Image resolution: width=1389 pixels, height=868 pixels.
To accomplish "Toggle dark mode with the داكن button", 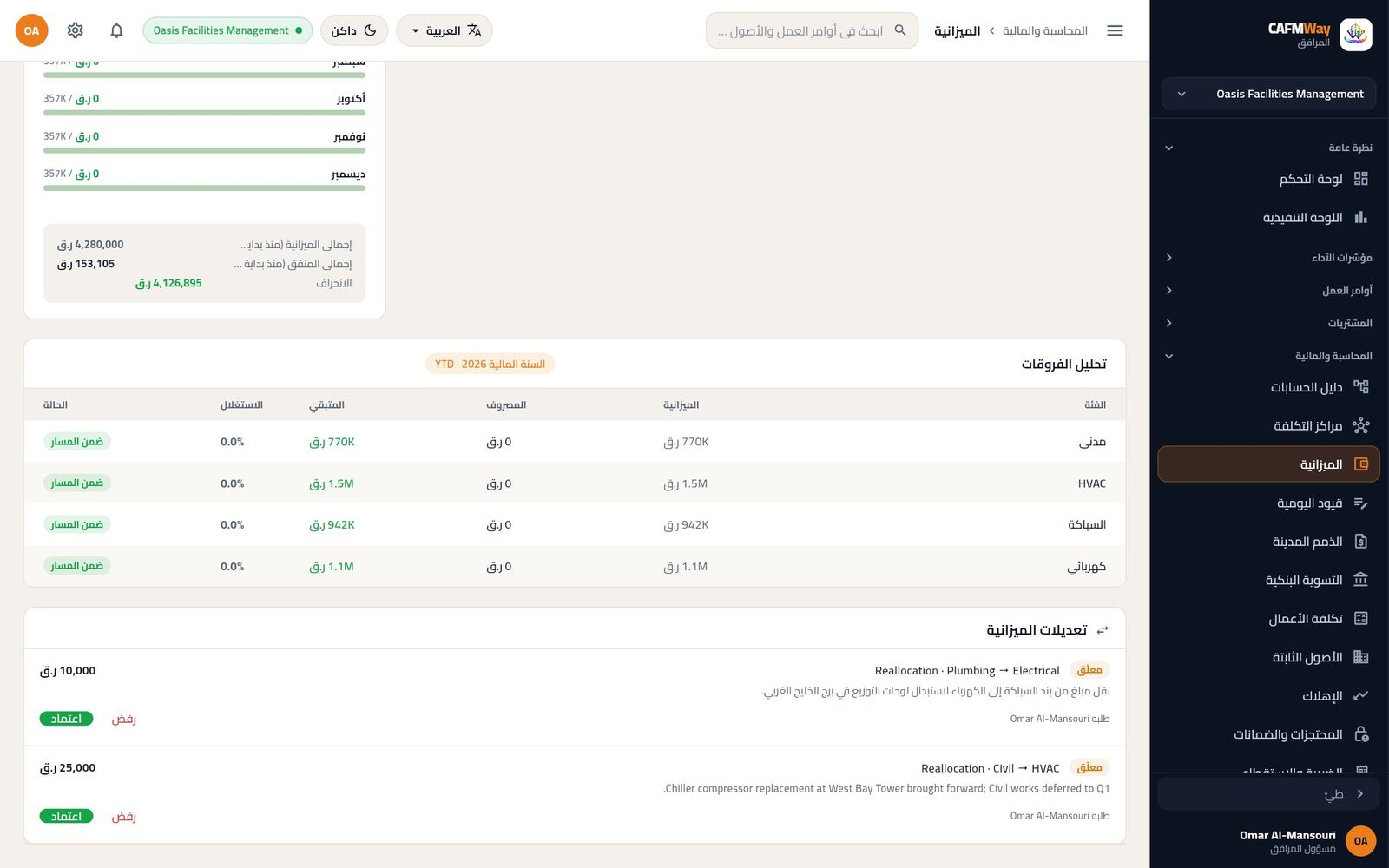I will (x=354, y=30).
